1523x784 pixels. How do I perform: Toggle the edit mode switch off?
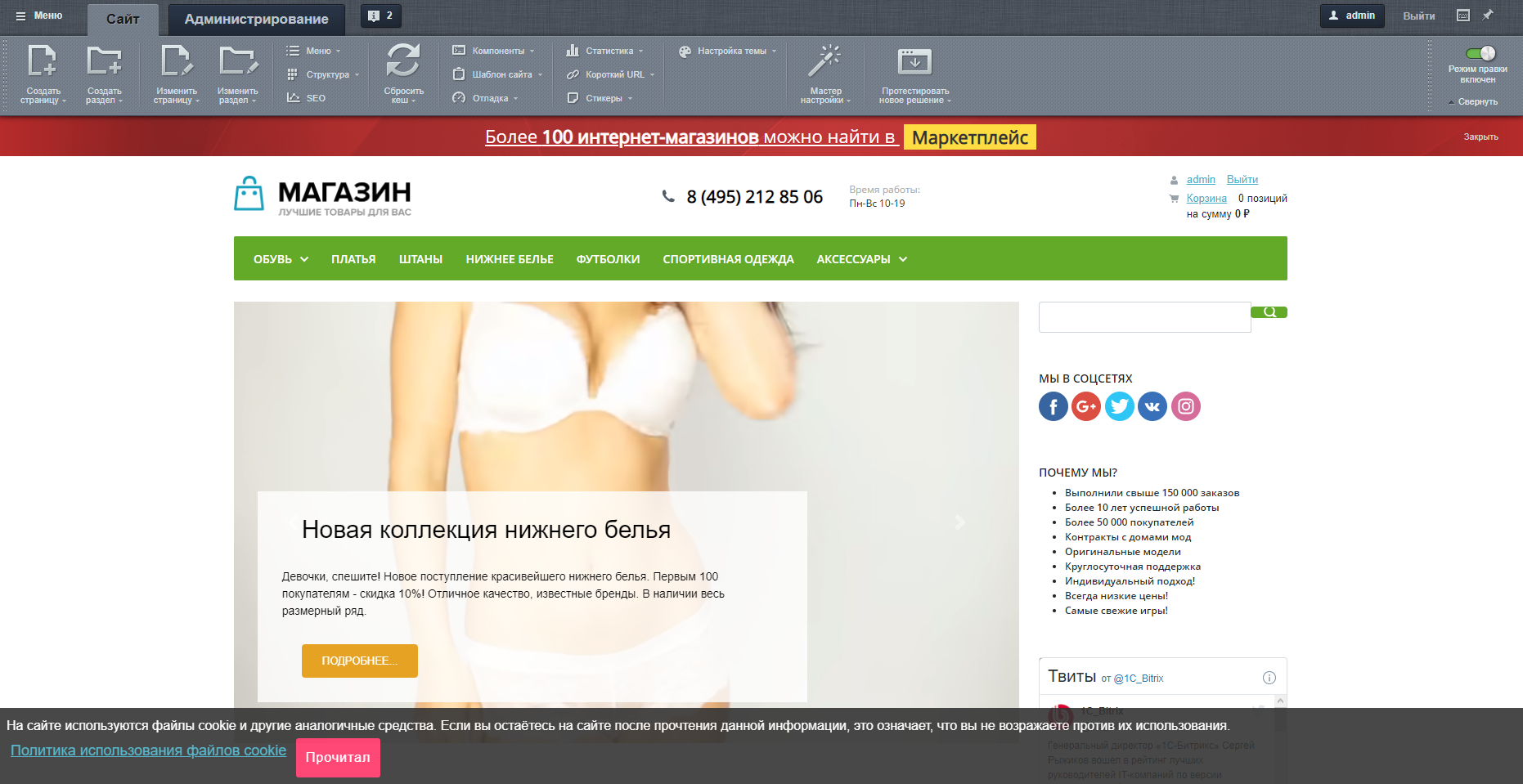[1480, 53]
